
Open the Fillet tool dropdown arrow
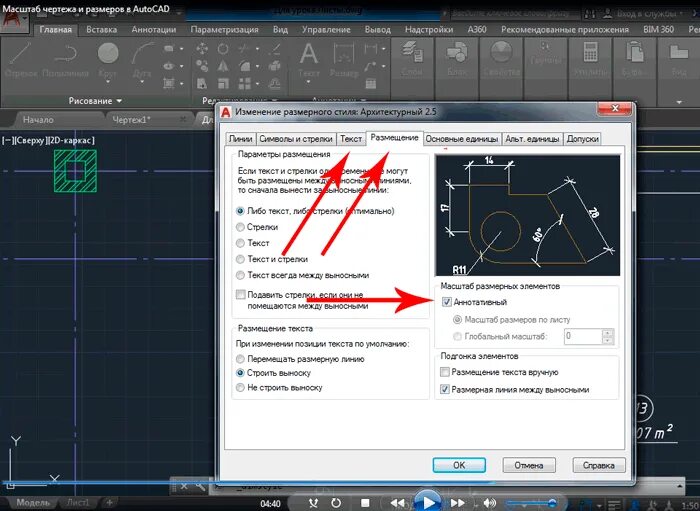(258, 66)
